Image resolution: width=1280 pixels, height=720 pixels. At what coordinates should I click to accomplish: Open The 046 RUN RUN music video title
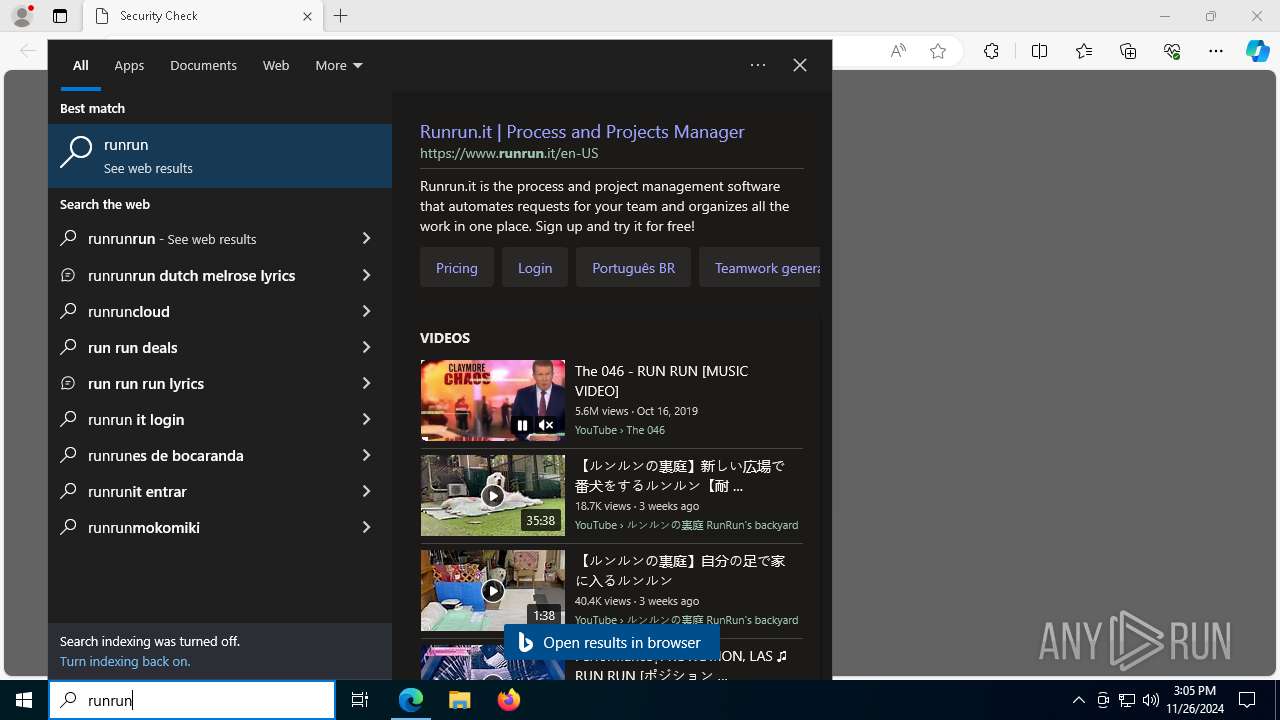coord(661,381)
